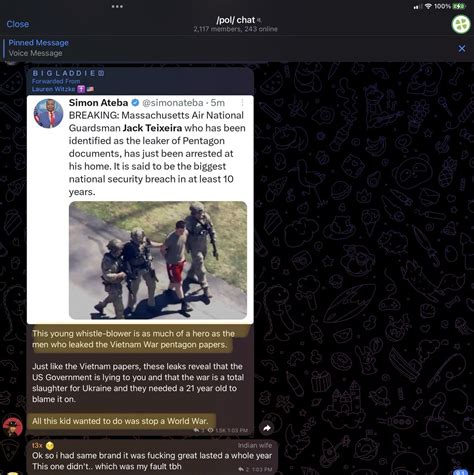
Task: Click the 'All this kid wanted' highlighted line
Action: [120, 421]
